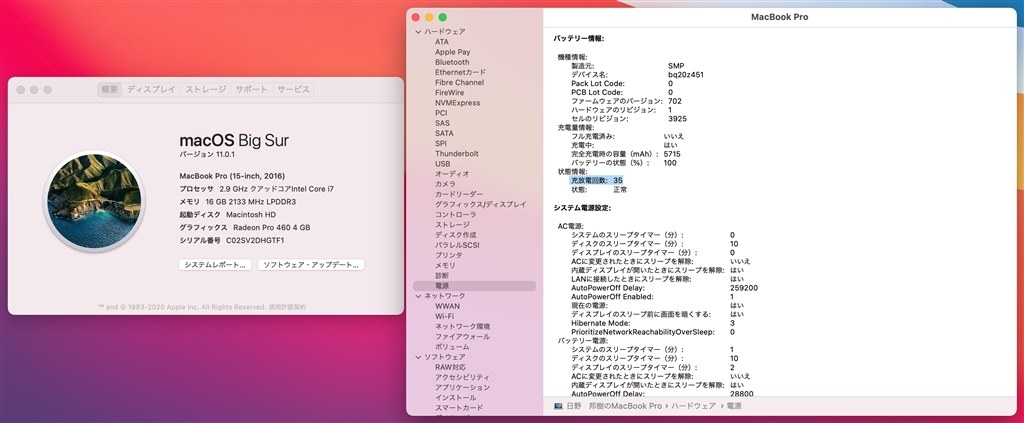
Task: Select プリンタ in the sidebar
Action: 449,255
